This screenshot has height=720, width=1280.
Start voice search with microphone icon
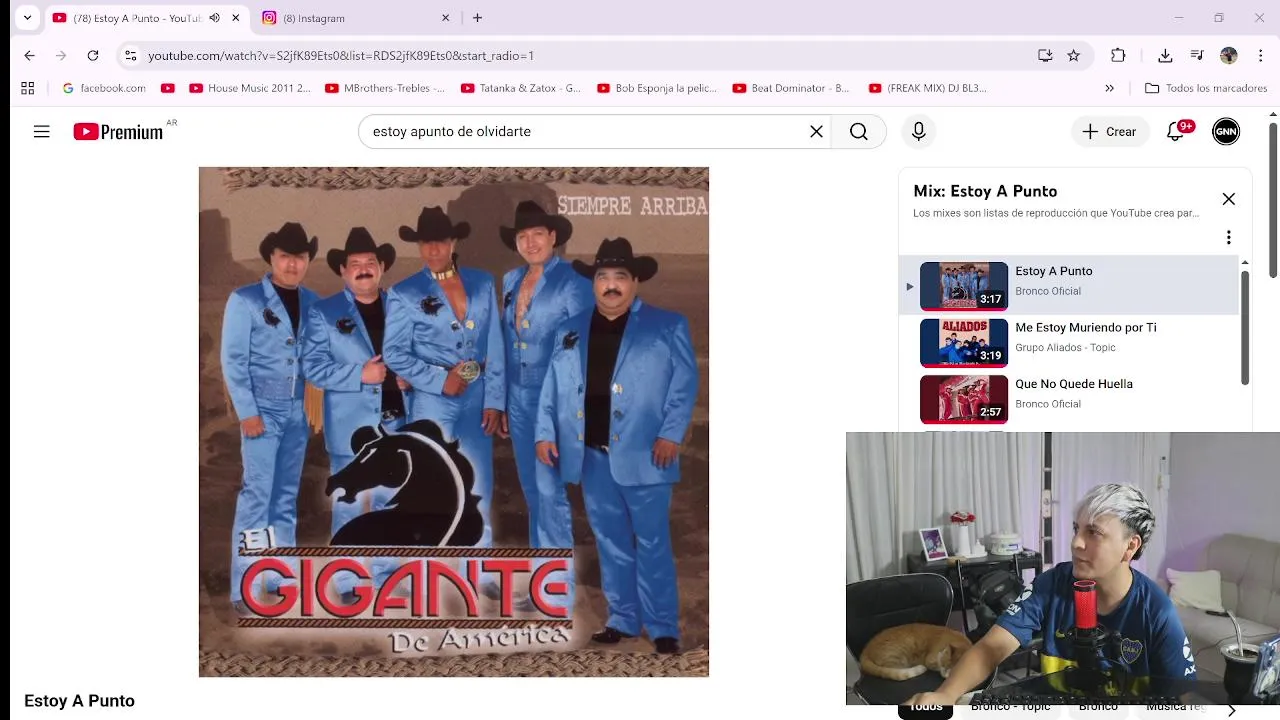coord(919,131)
